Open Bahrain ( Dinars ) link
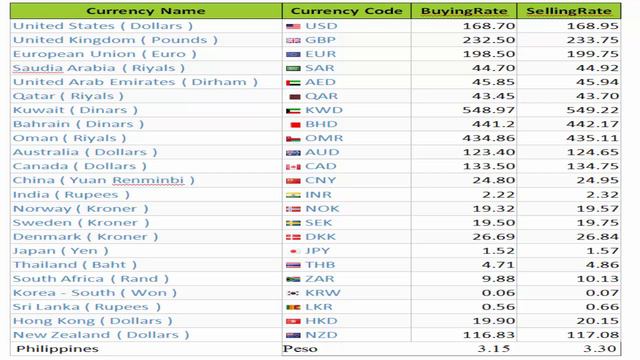The image size is (640, 360). tap(78, 124)
